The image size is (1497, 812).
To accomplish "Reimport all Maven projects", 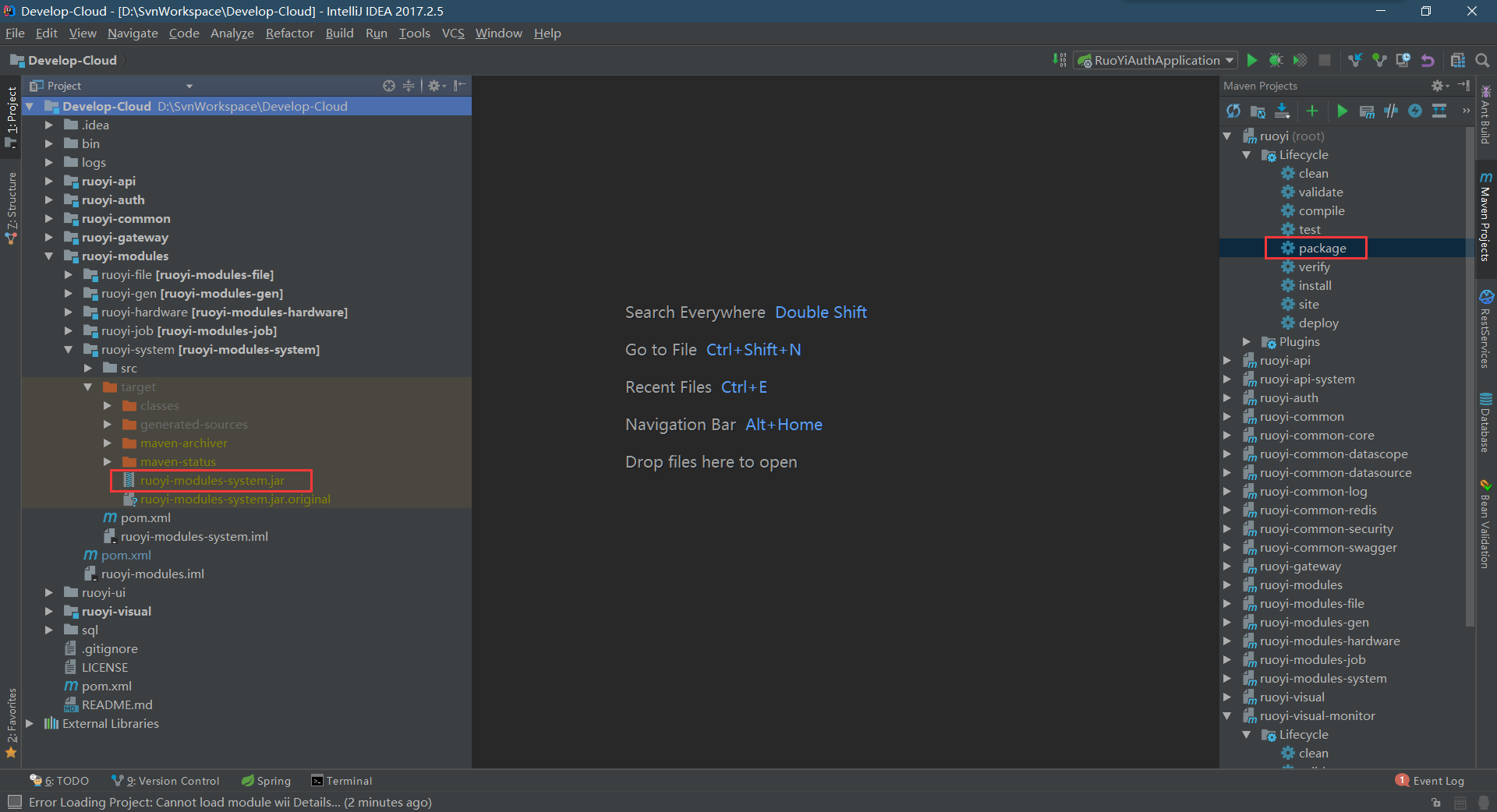I will (x=1233, y=111).
